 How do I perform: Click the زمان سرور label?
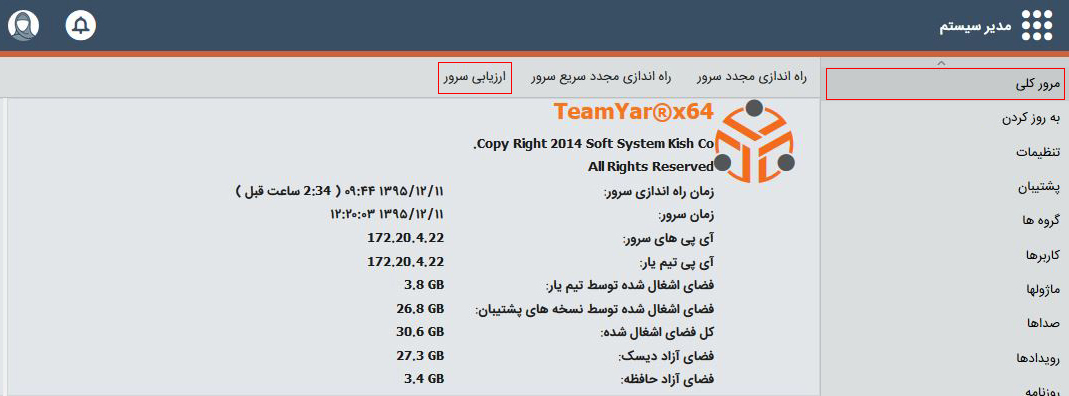(x=687, y=215)
